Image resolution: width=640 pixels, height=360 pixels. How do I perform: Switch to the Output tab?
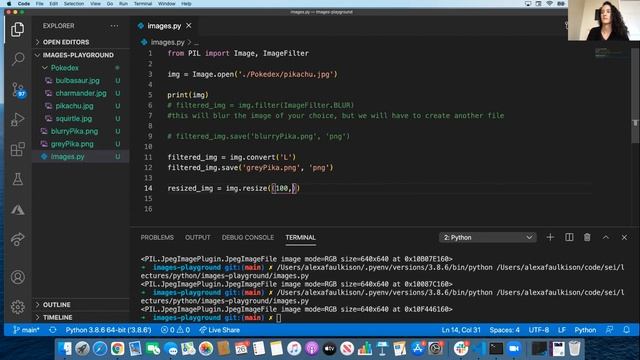[x=198, y=237]
